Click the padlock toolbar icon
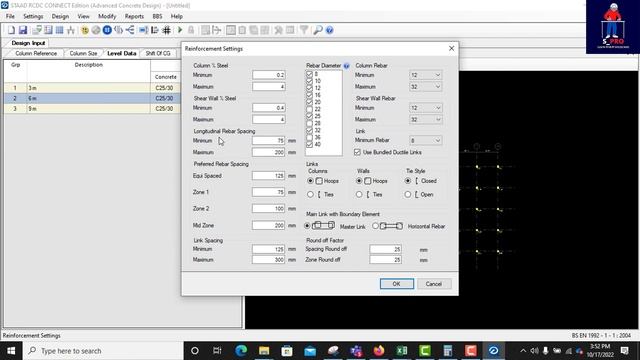 191,30
